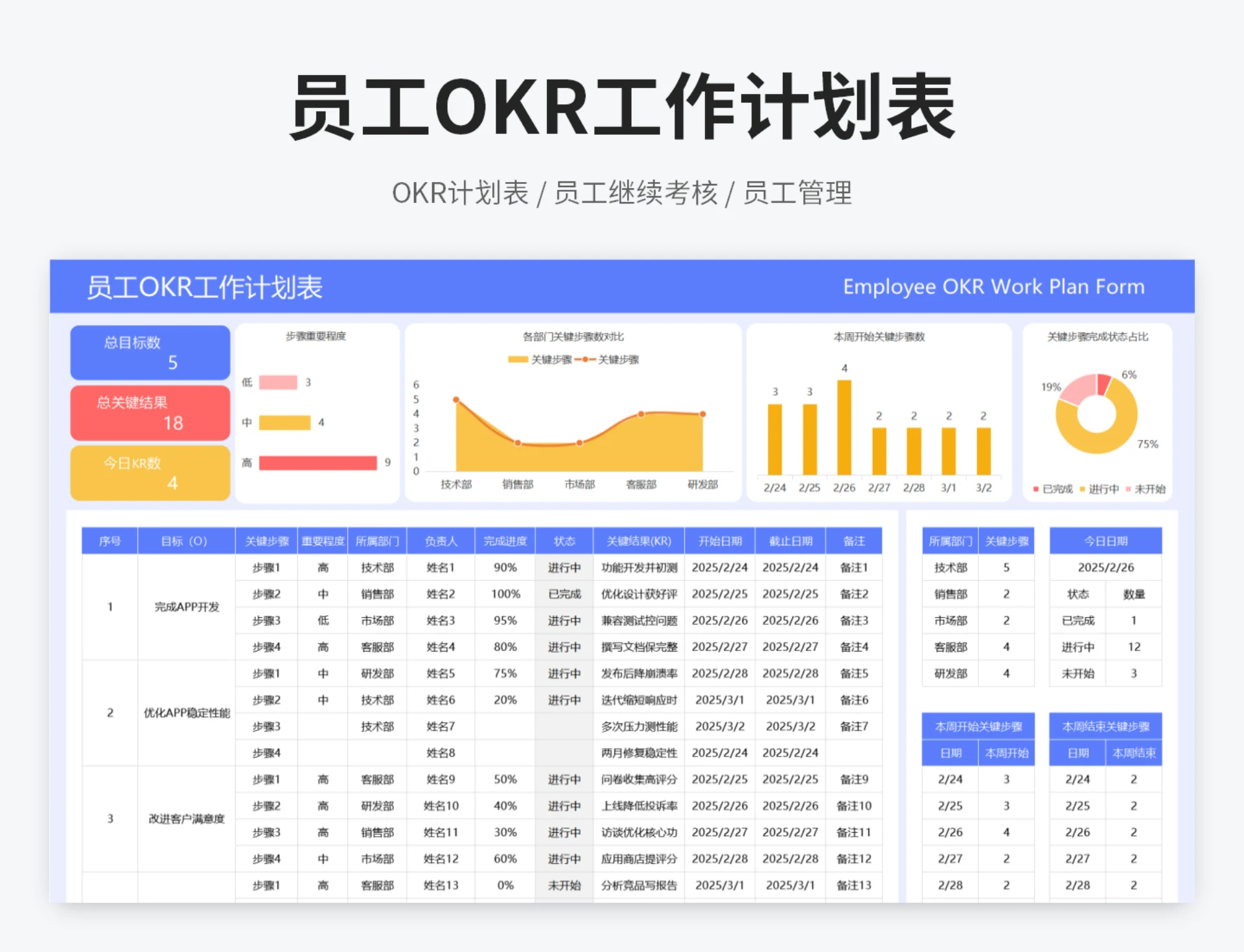Open the 今日KR数 yellow card
The width and height of the screenshot is (1244, 952).
pyautogui.click(x=149, y=472)
